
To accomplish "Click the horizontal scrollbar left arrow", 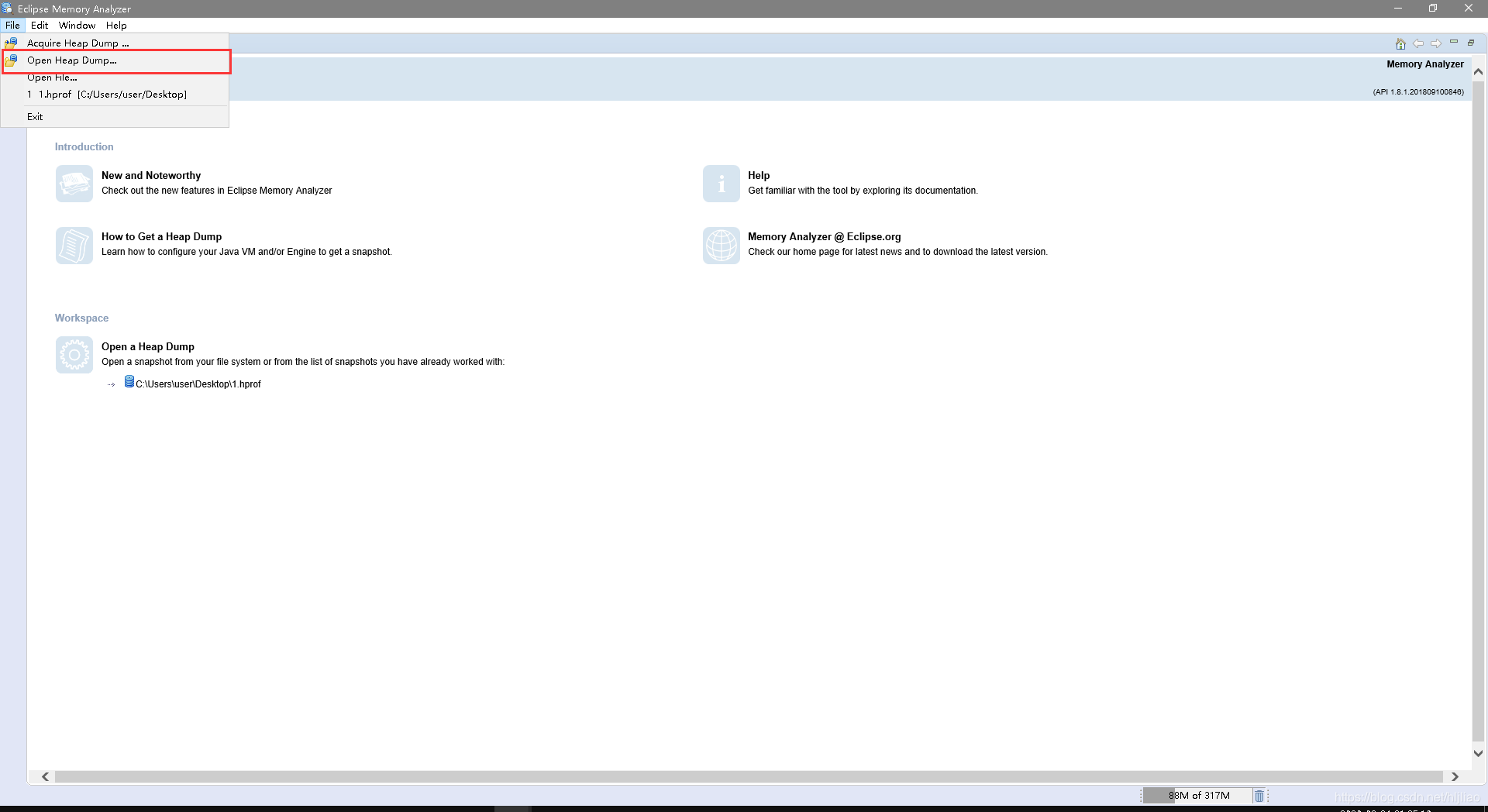I will click(46, 776).
